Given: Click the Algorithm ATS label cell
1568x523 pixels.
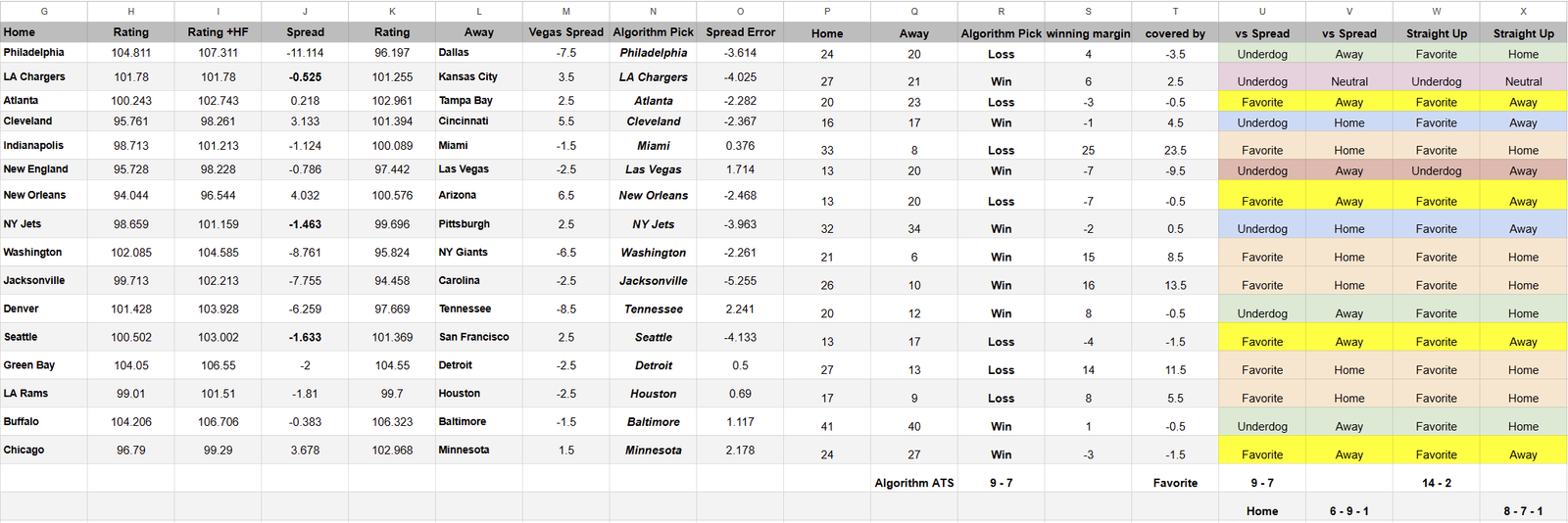Looking at the screenshot, I should [x=913, y=483].
